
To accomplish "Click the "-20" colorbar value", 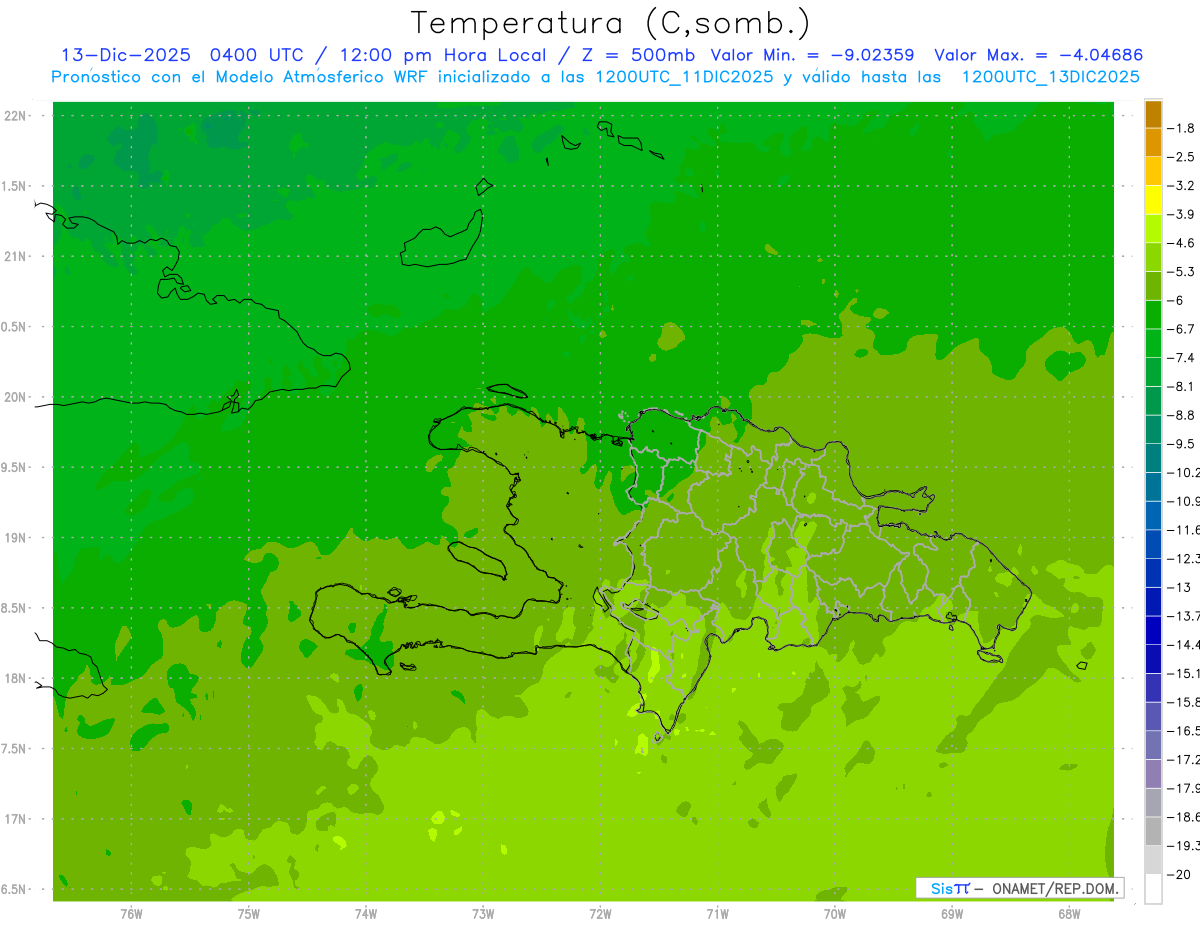I will pos(1178,874).
